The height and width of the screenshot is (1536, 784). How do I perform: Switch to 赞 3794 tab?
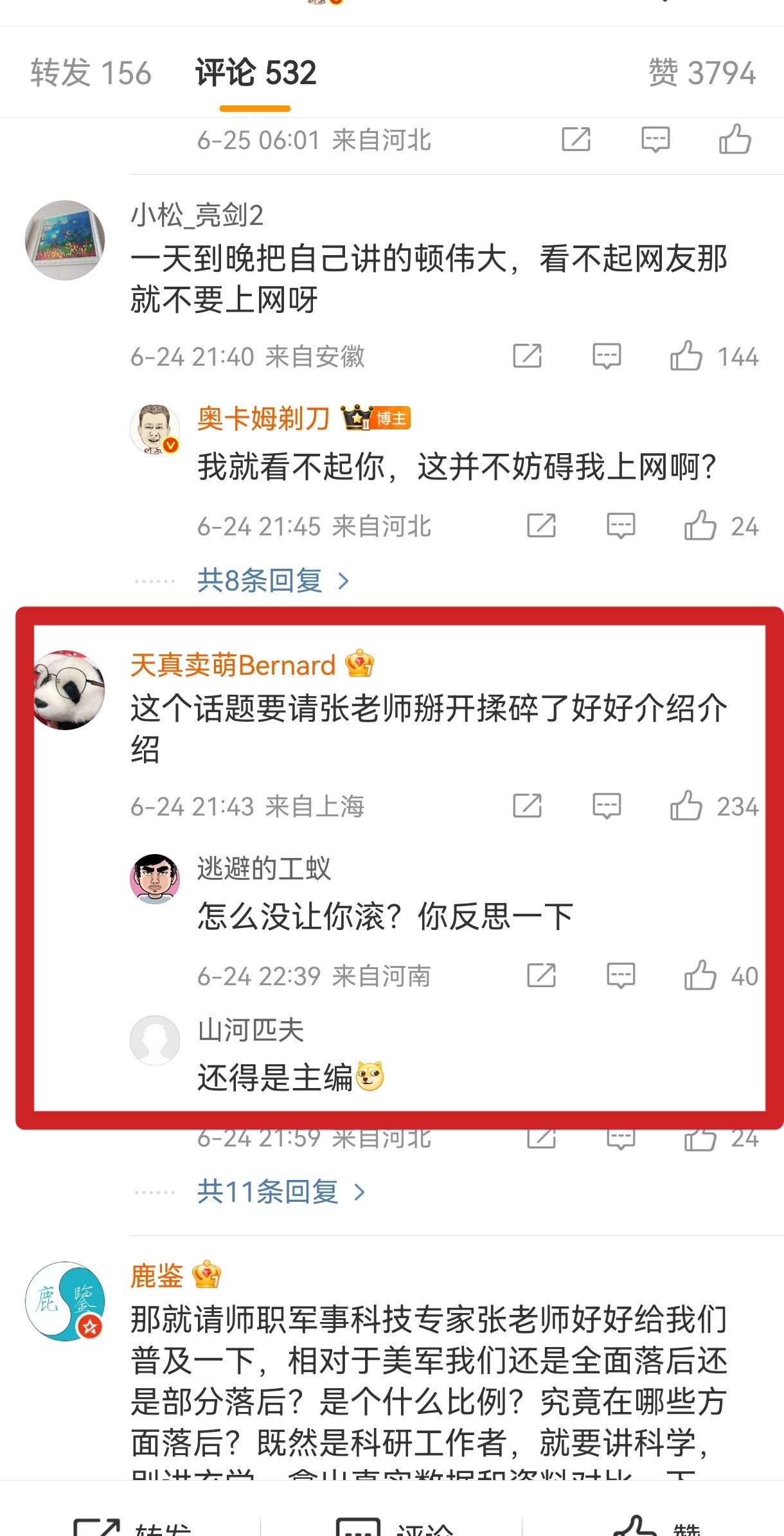tap(702, 73)
